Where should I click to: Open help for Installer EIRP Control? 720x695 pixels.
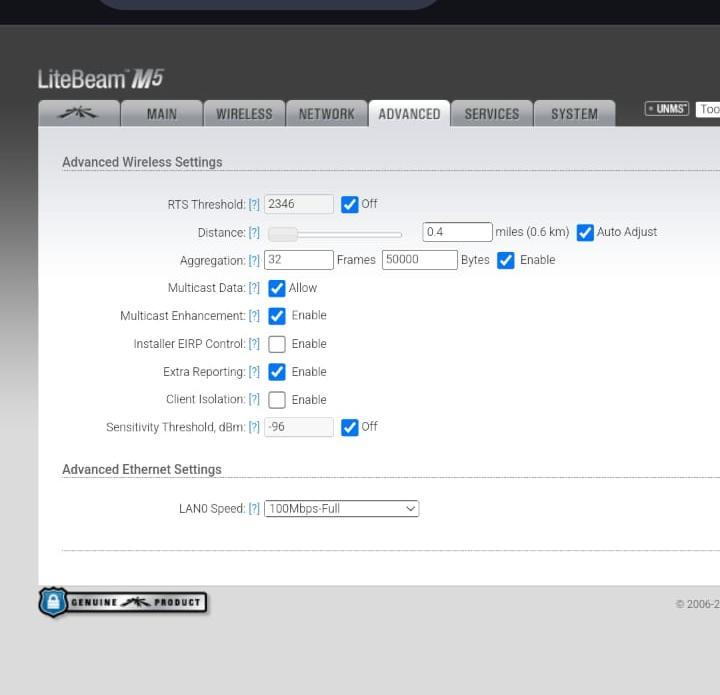pos(254,344)
